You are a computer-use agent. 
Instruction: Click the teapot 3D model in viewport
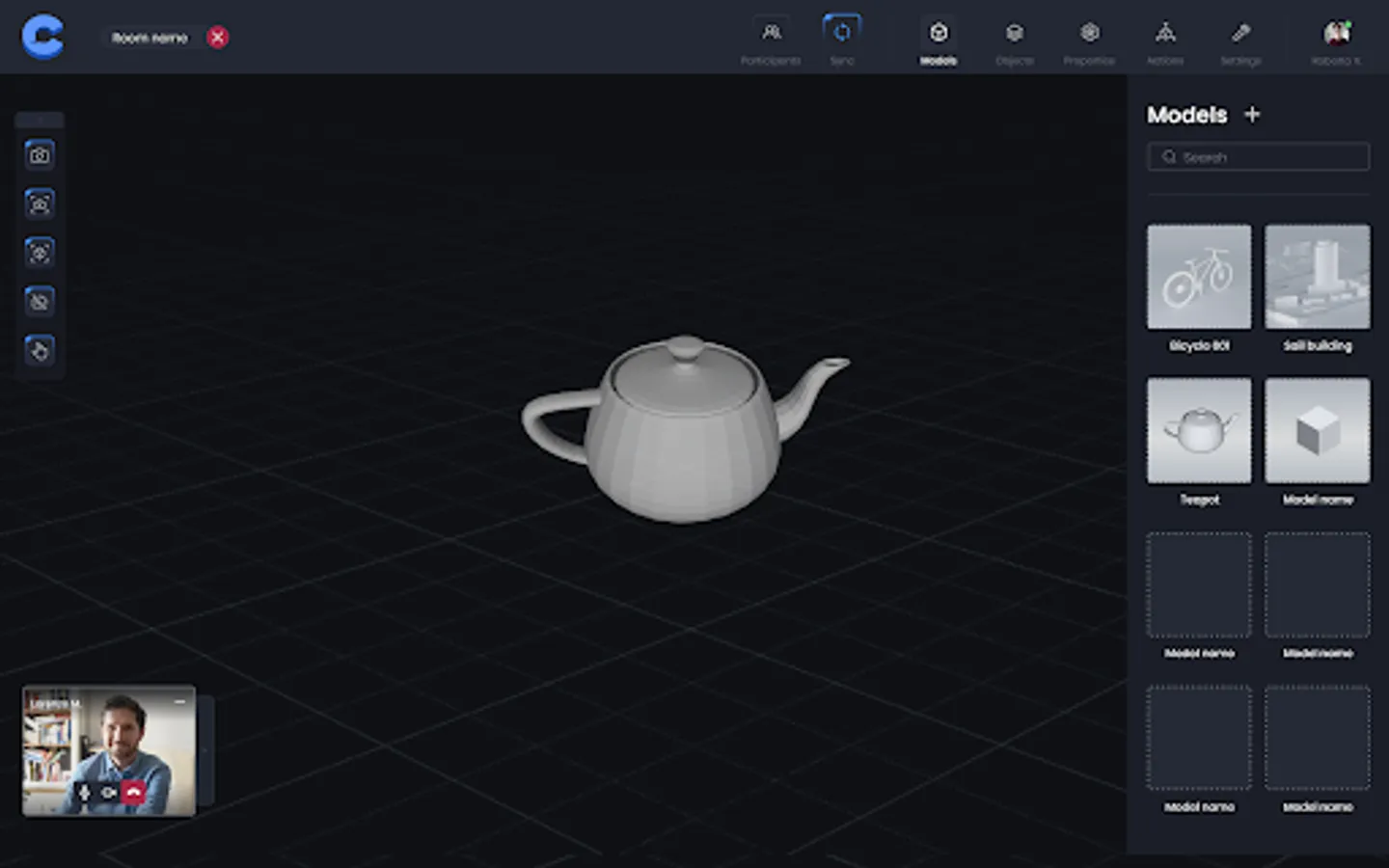click(x=683, y=429)
